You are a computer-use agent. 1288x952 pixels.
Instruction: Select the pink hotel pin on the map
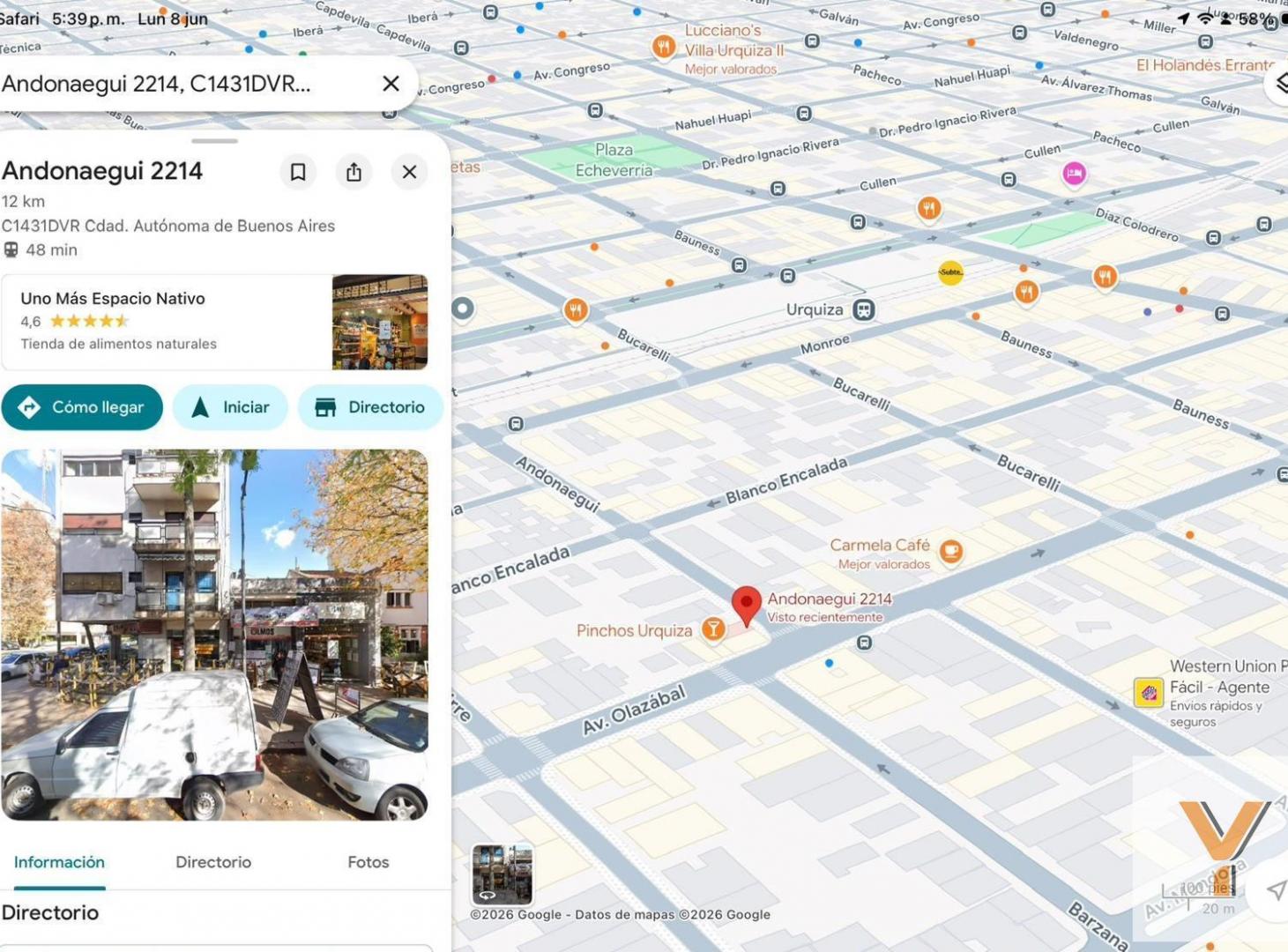1074,174
